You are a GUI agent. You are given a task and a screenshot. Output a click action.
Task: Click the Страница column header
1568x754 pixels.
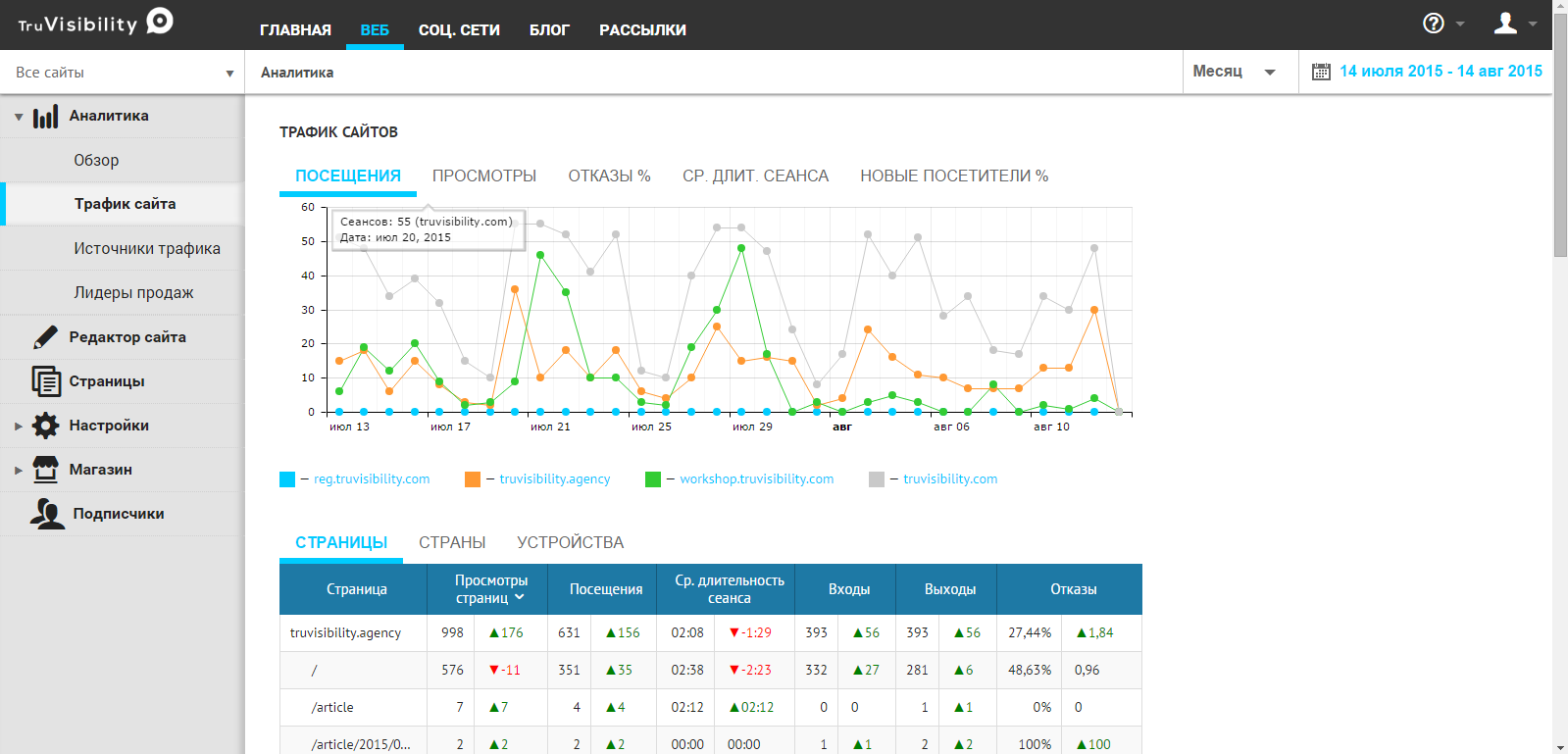pos(354,589)
